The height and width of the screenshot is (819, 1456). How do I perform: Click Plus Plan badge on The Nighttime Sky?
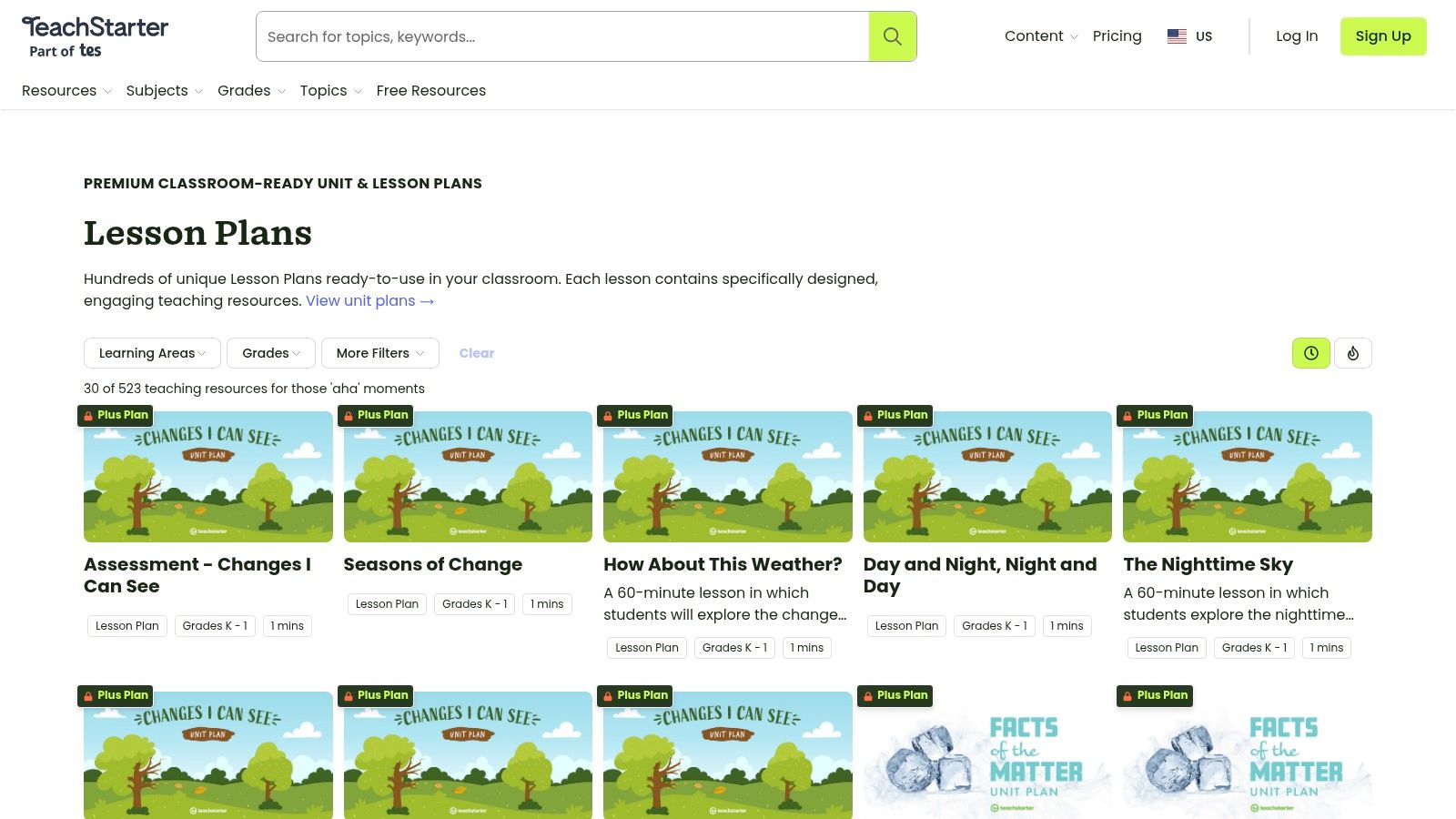pos(1155,415)
